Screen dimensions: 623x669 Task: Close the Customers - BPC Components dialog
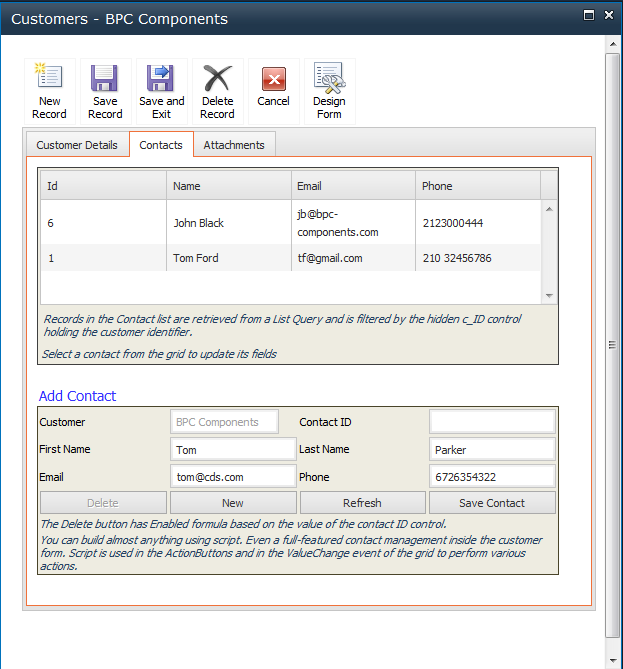(x=609, y=15)
